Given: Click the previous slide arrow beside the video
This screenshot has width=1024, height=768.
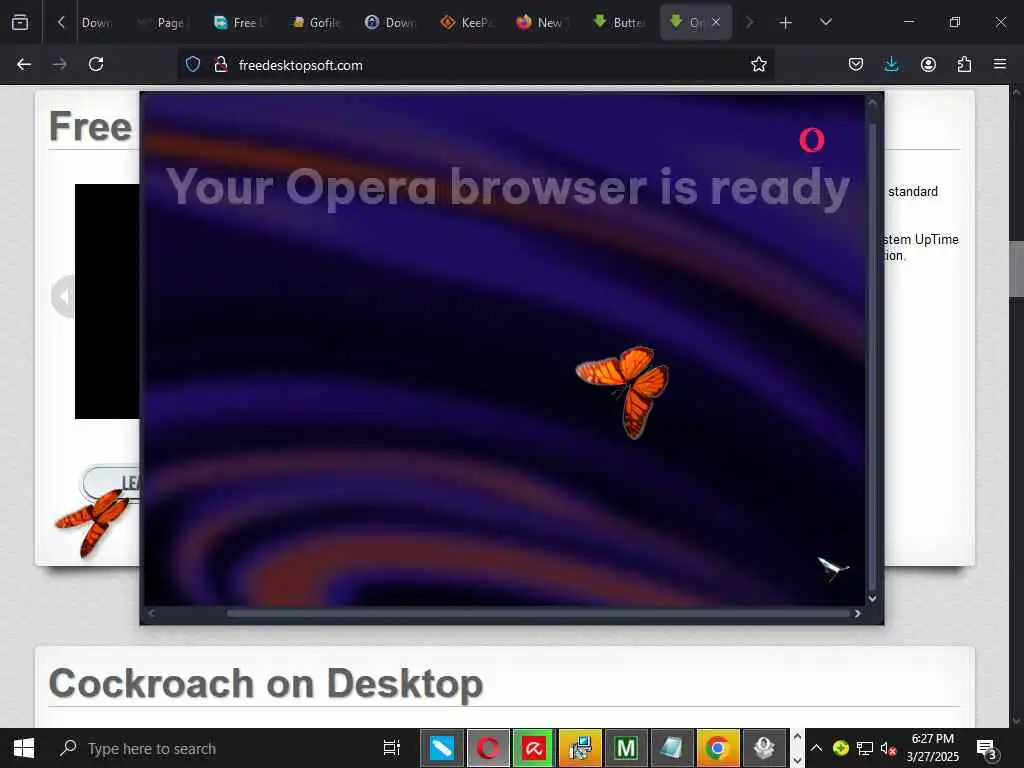Looking at the screenshot, I should pos(63,297).
